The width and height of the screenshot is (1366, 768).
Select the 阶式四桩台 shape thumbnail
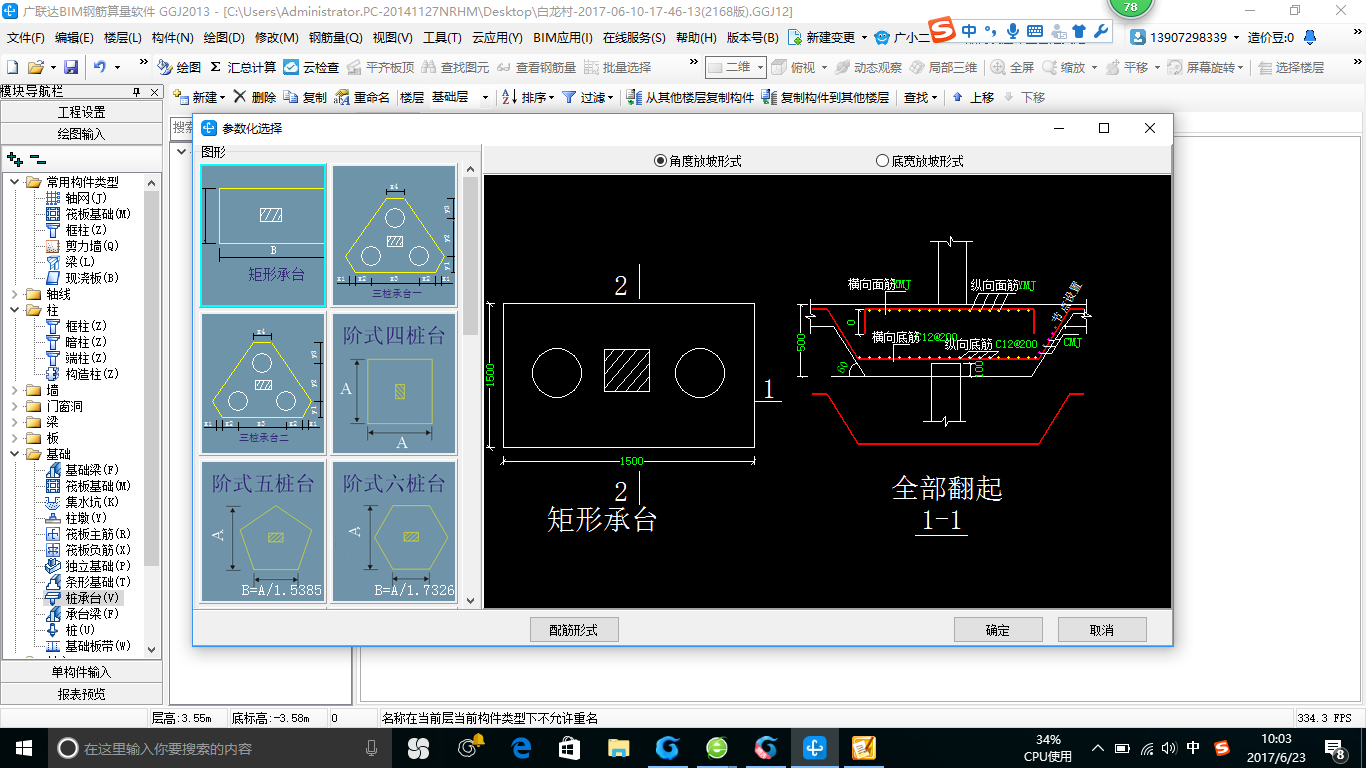pos(394,383)
